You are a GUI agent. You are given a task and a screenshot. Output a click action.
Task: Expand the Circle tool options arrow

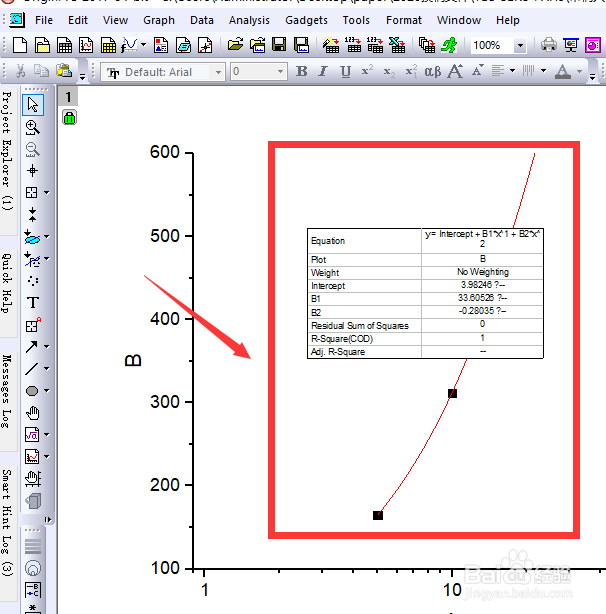[x=47, y=391]
